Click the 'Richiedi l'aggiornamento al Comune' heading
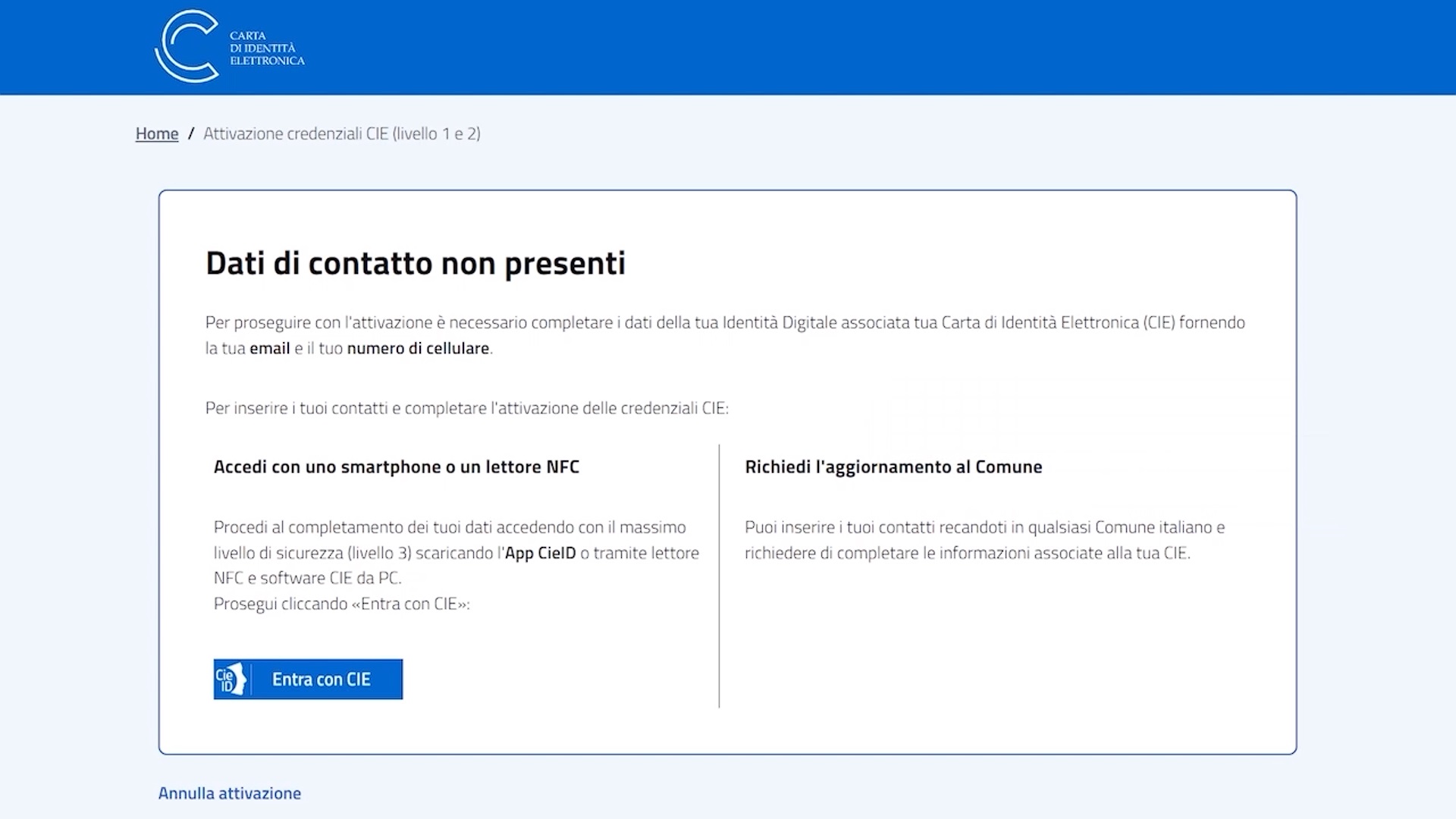Screen dimensions: 1456x819 click(x=893, y=466)
